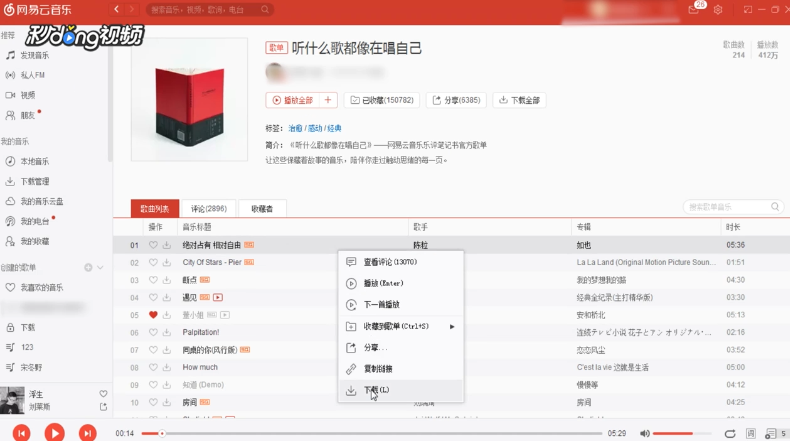Like song 03 断点
Screen dimensions: 790x441
click(x=153, y=280)
